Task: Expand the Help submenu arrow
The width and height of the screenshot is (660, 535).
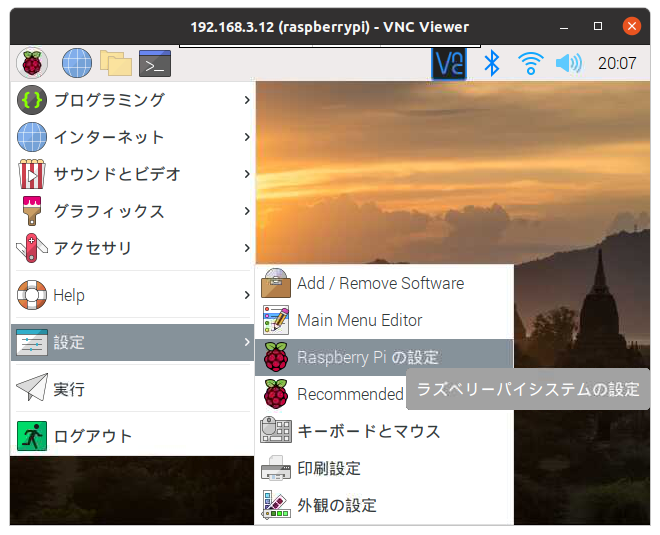Action: click(x=247, y=295)
